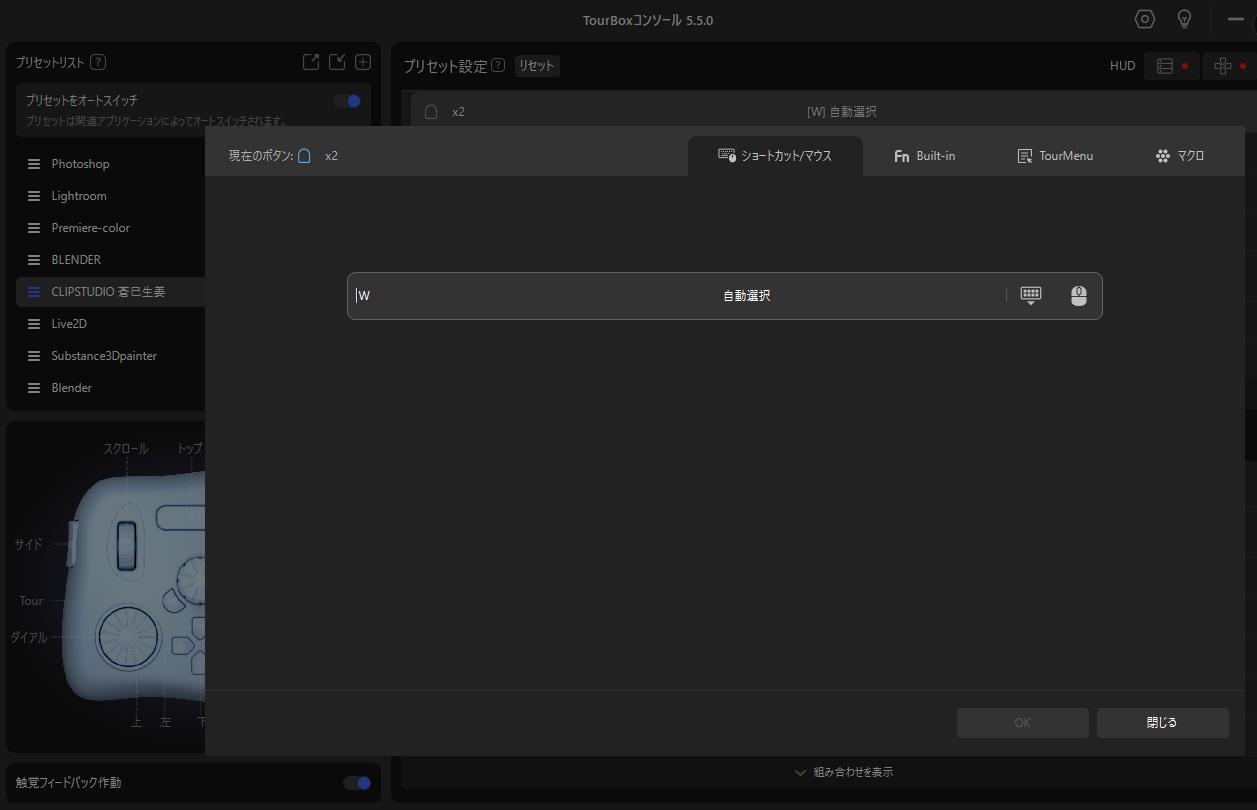Image resolution: width=1257 pixels, height=810 pixels.
Task: Export preset icon in preset list header
Action: click(x=311, y=62)
